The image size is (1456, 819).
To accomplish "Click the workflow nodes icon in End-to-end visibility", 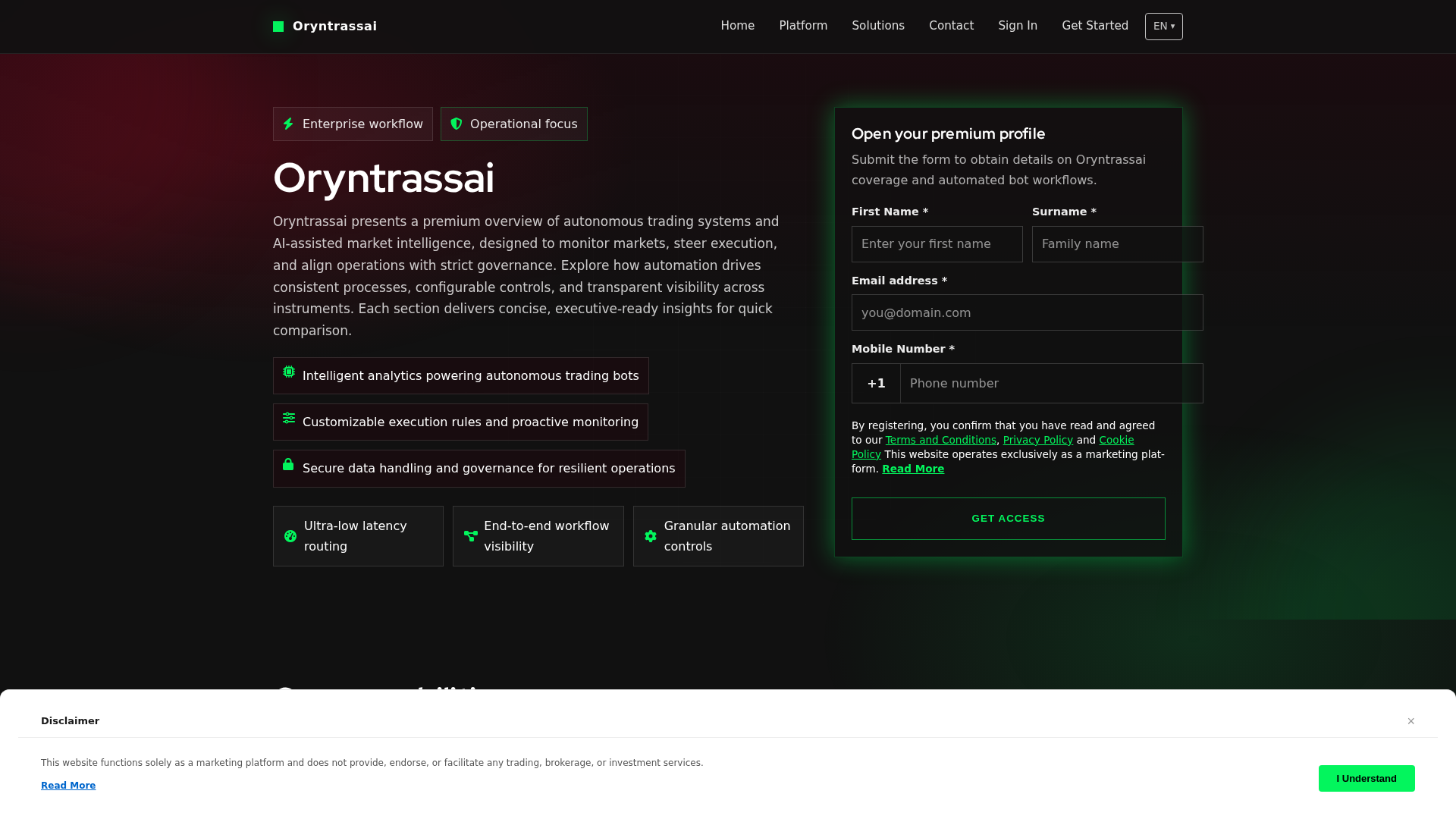I will pos(471,536).
